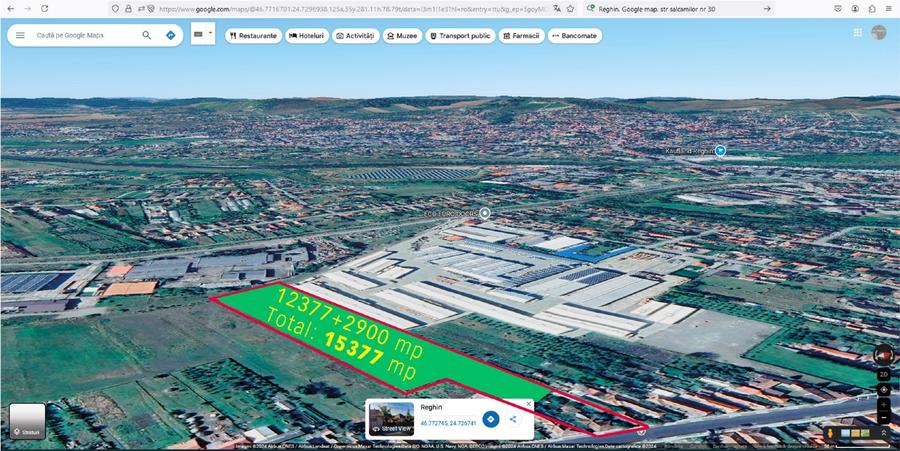This screenshot has width=900, height=451.
Task: Click directions button in Reghin card
Action: coord(490,419)
